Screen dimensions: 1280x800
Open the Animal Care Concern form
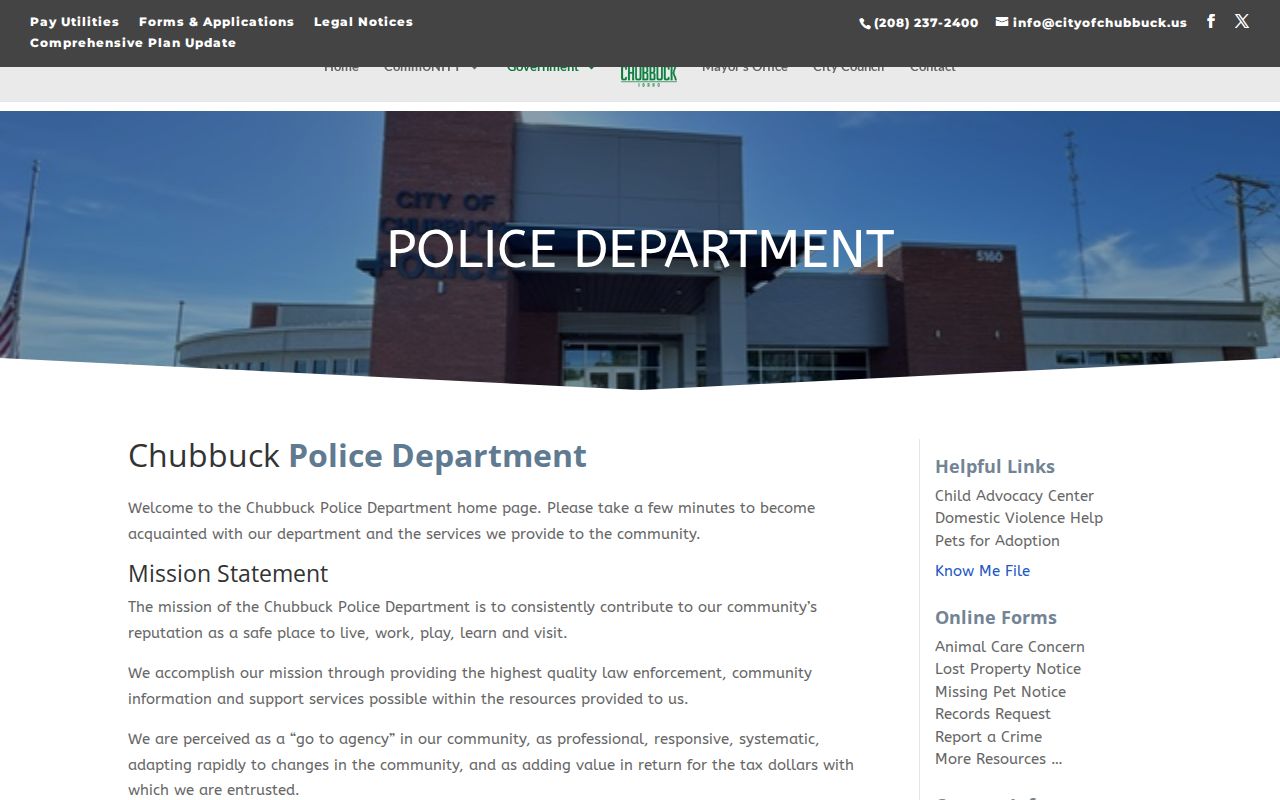click(x=1010, y=647)
